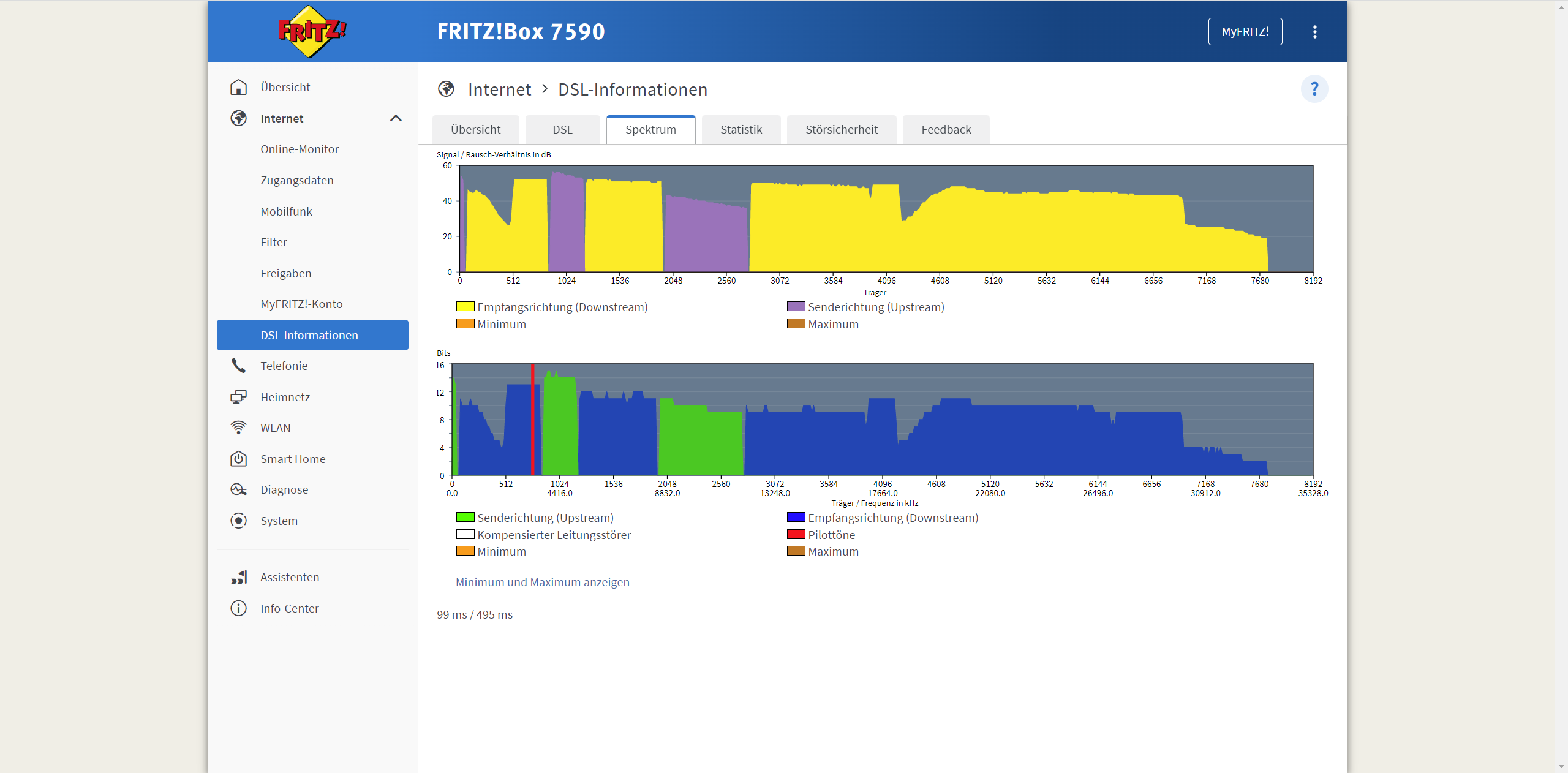Click the Heimnetz network icon

pos(238,397)
